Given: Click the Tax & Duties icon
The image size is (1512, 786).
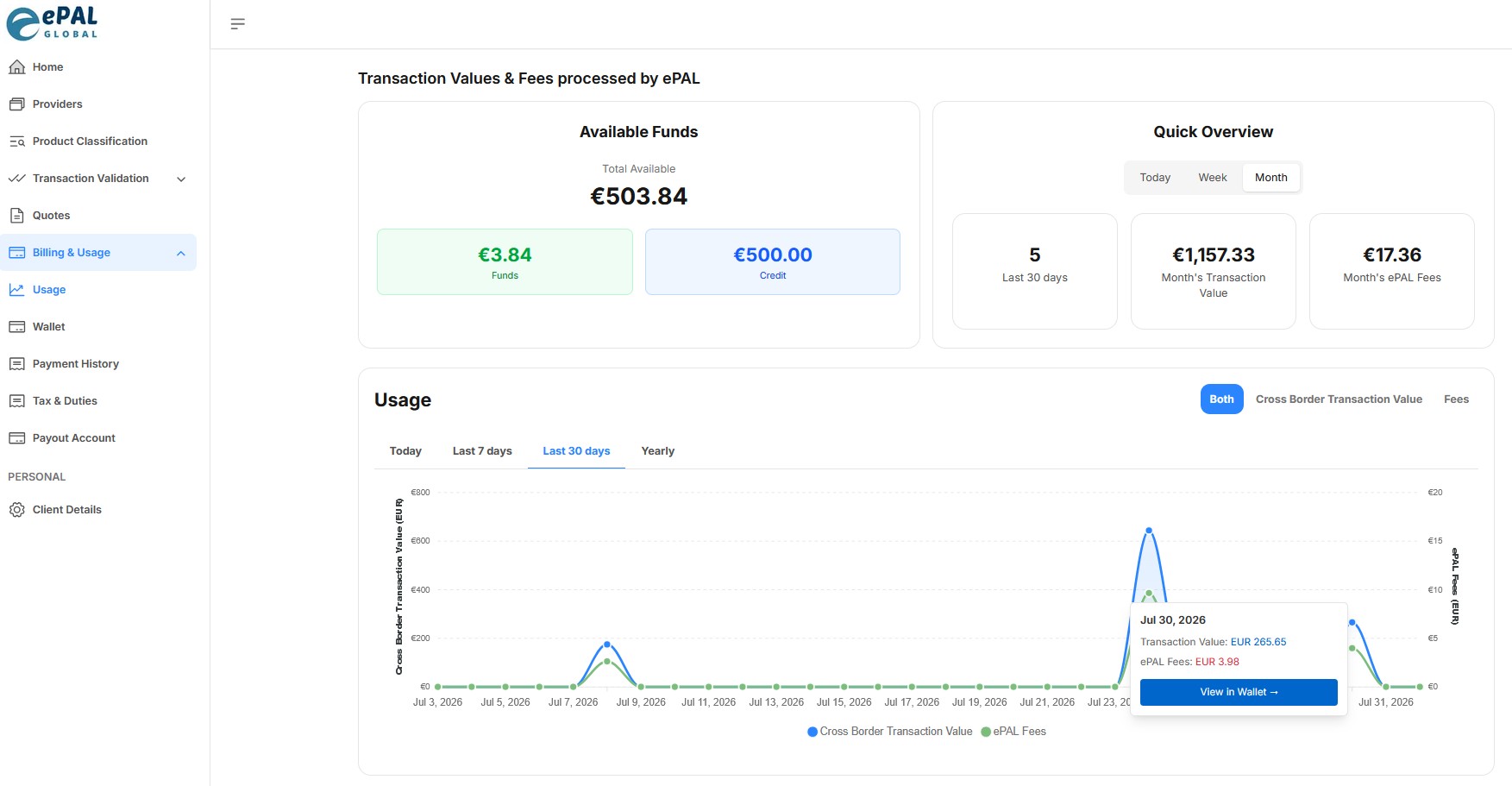Looking at the screenshot, I should click(x=16, y=401).
